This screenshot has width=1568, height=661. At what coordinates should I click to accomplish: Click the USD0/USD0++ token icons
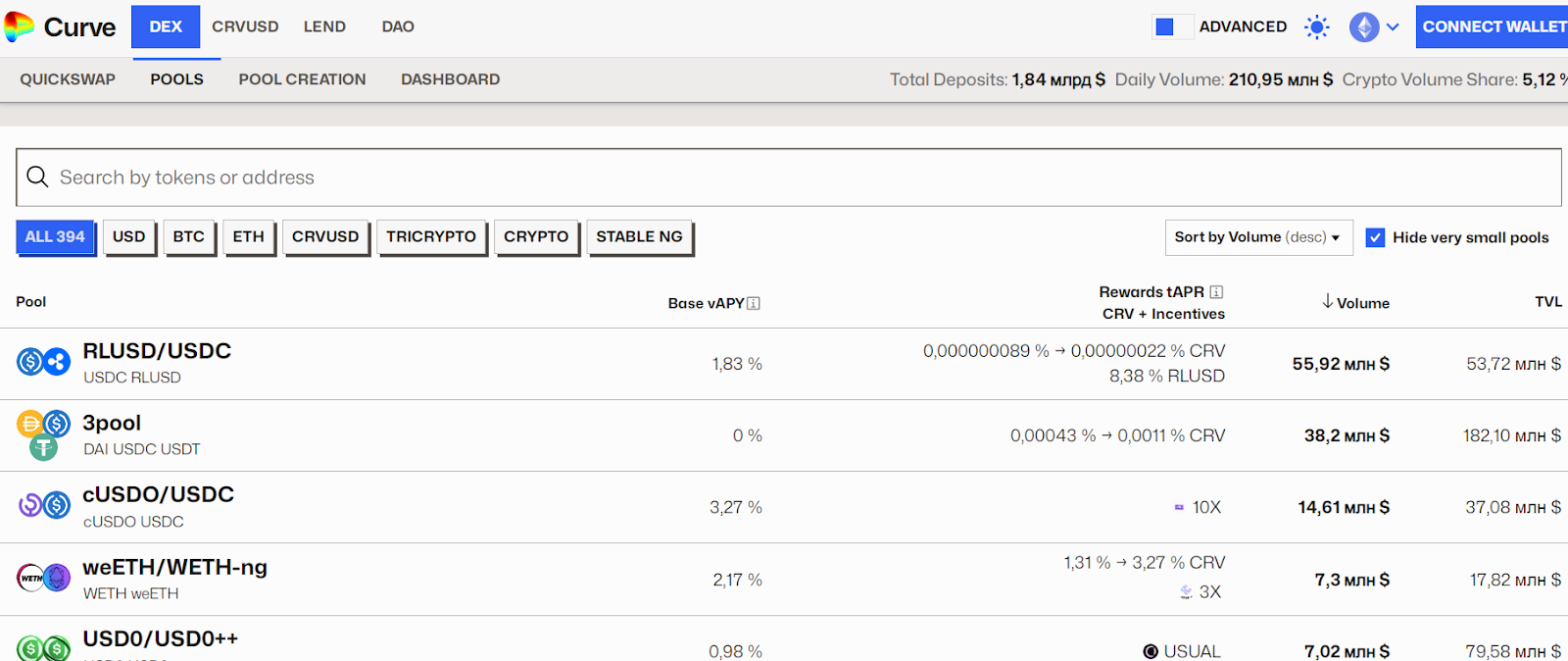pos(44,648)
